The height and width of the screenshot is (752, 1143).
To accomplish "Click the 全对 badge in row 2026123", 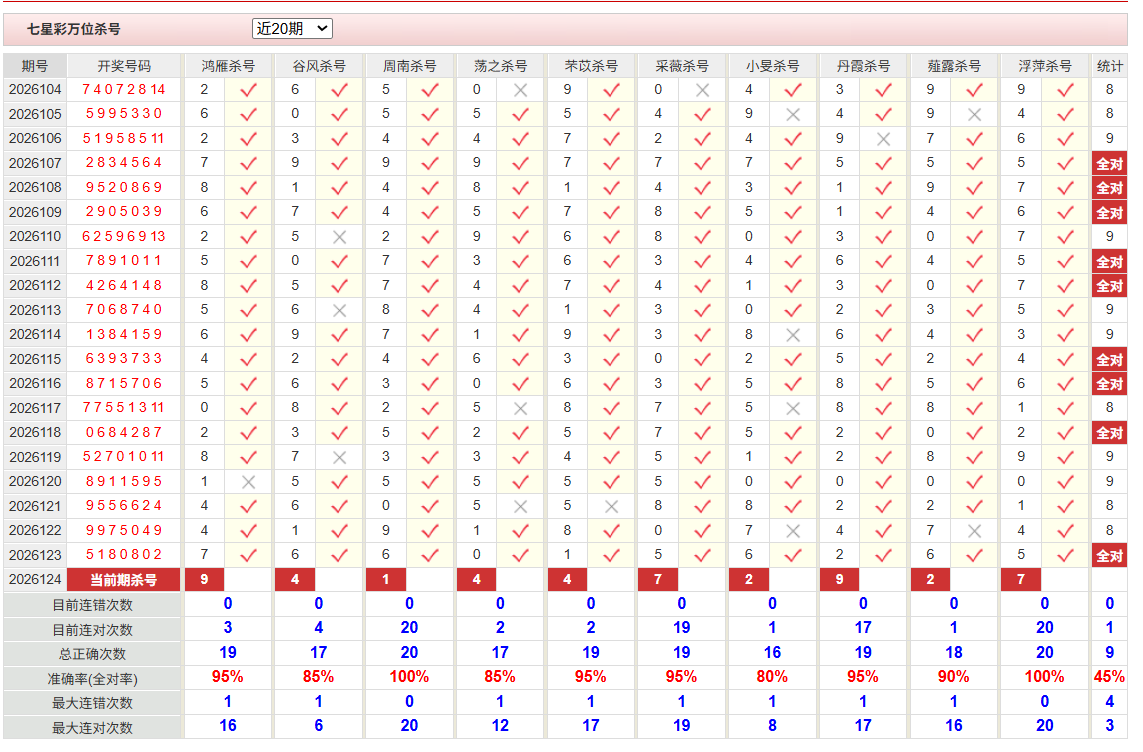I will [x=1109, y=556].
